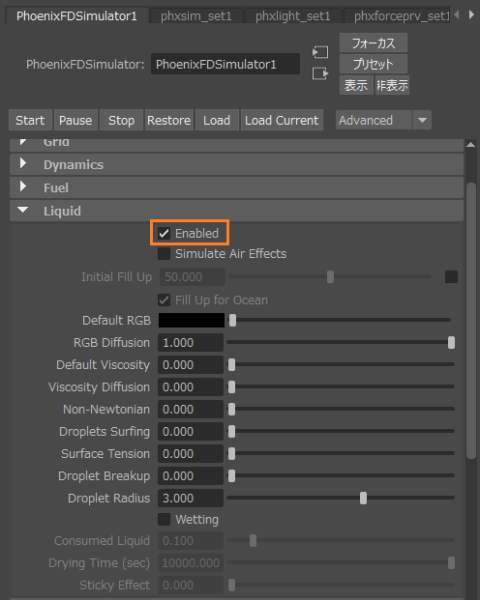Click the attribute panel vertical scrollbar
Viewport: 480px width, 600px height.
(x=471, y=321)
